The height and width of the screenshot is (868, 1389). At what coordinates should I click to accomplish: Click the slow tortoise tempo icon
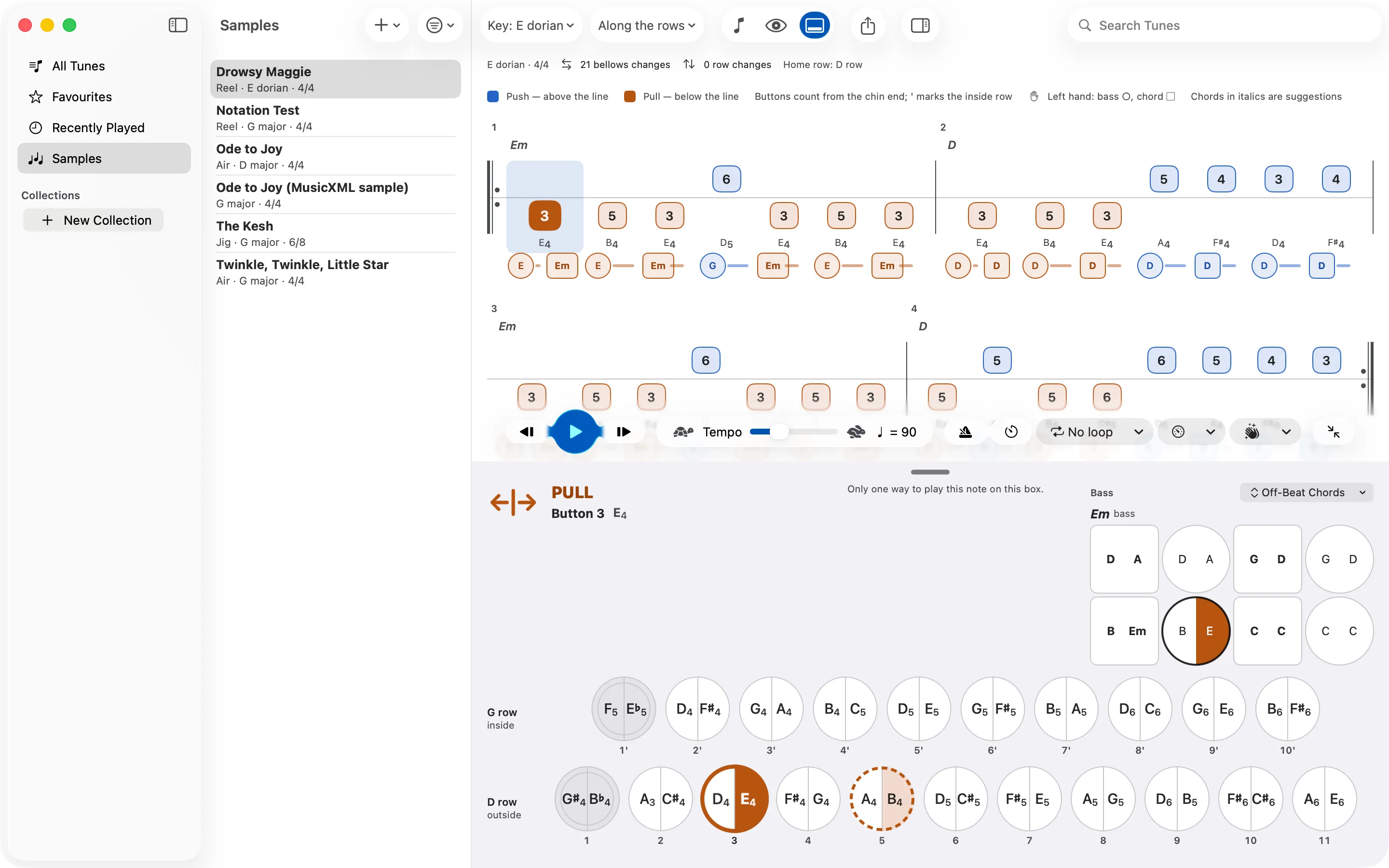tap(683, 432)
